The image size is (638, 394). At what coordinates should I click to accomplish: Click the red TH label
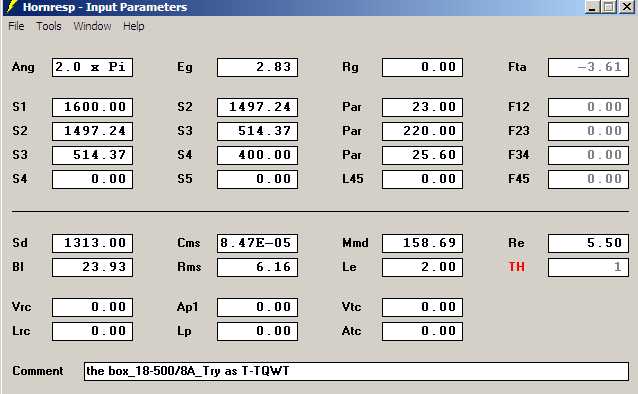(x=516, y=267)
